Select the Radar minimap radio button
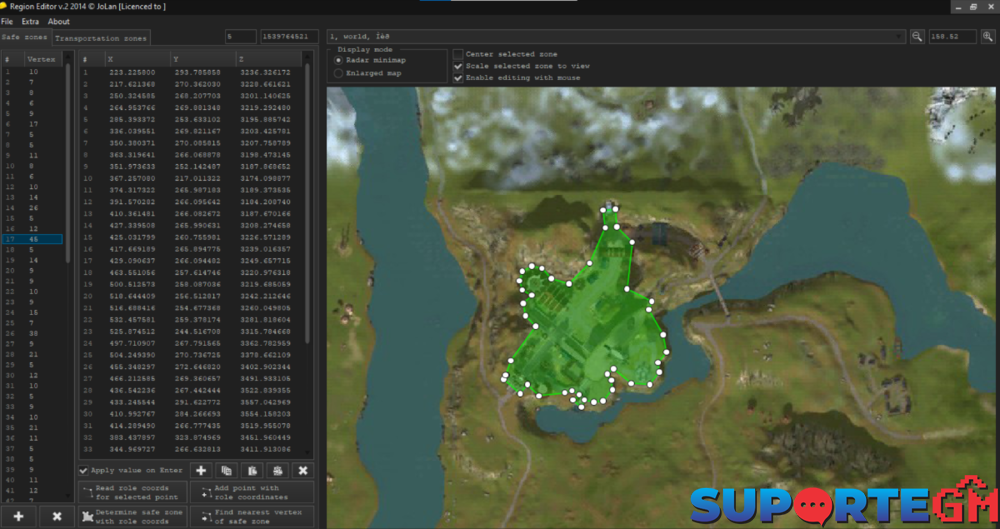This screenshot has width=1000, height=529. tap(339, 60)
